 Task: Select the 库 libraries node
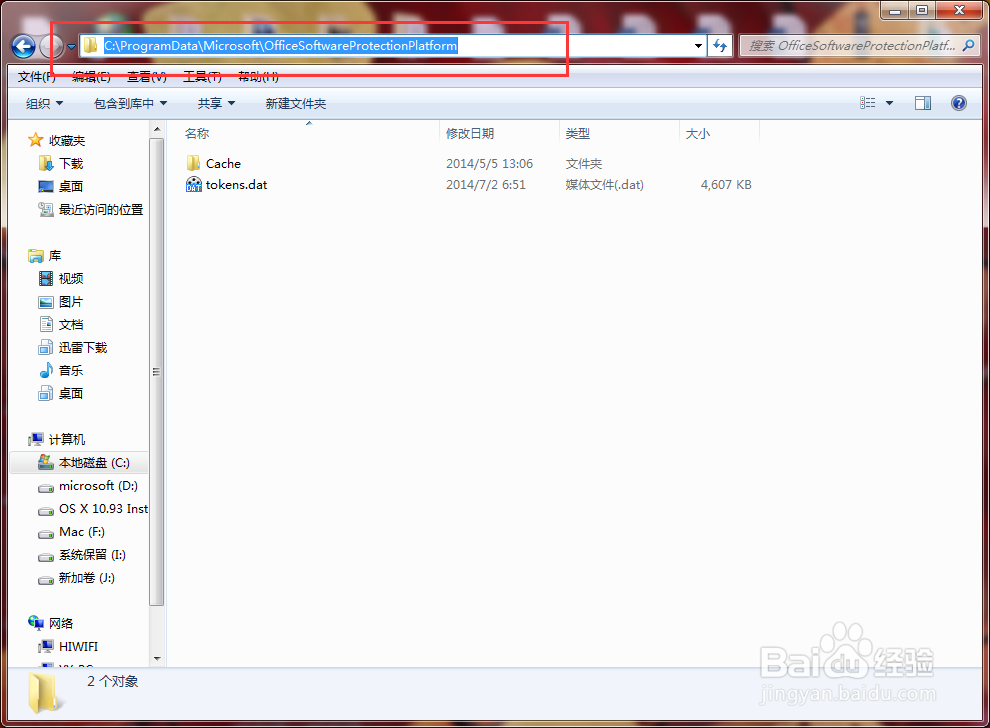click(55, 256)
